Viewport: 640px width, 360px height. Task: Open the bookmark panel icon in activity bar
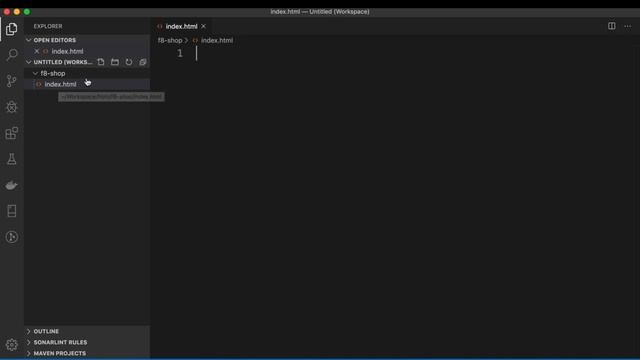[11, 211]
